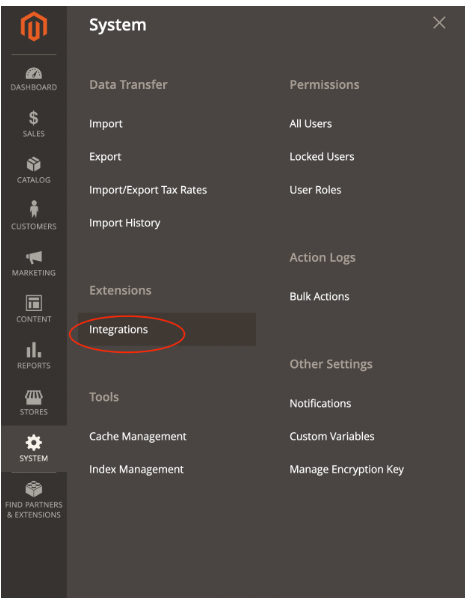Open Index Management page
The image size is (467, 606).
pyautogui.click(x=136, y=469)
